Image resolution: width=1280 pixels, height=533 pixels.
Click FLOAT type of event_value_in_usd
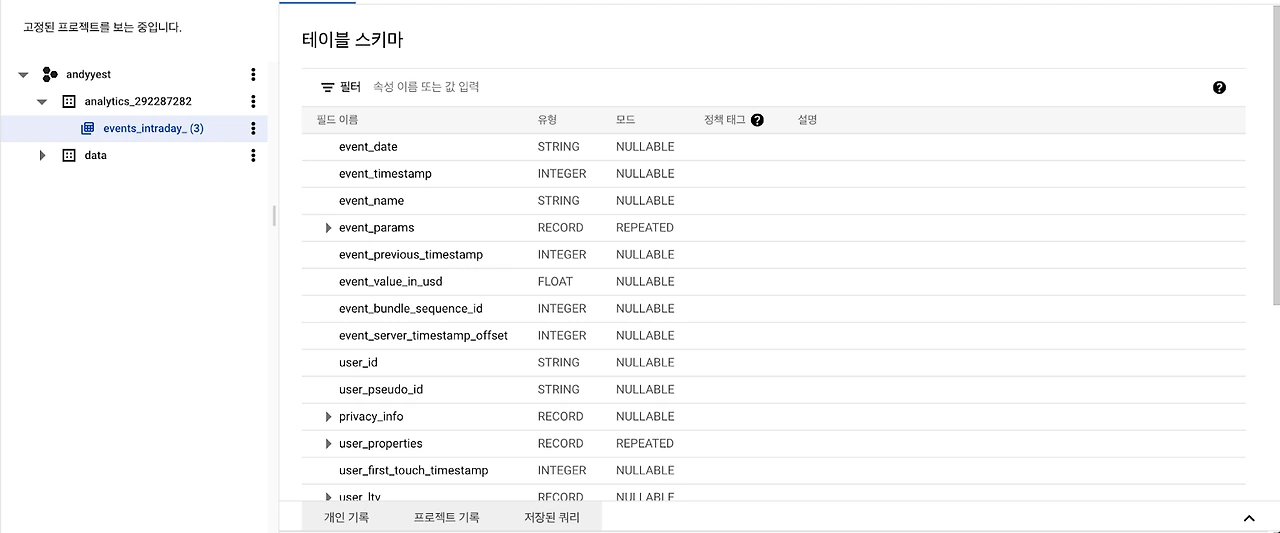(555, 282)
